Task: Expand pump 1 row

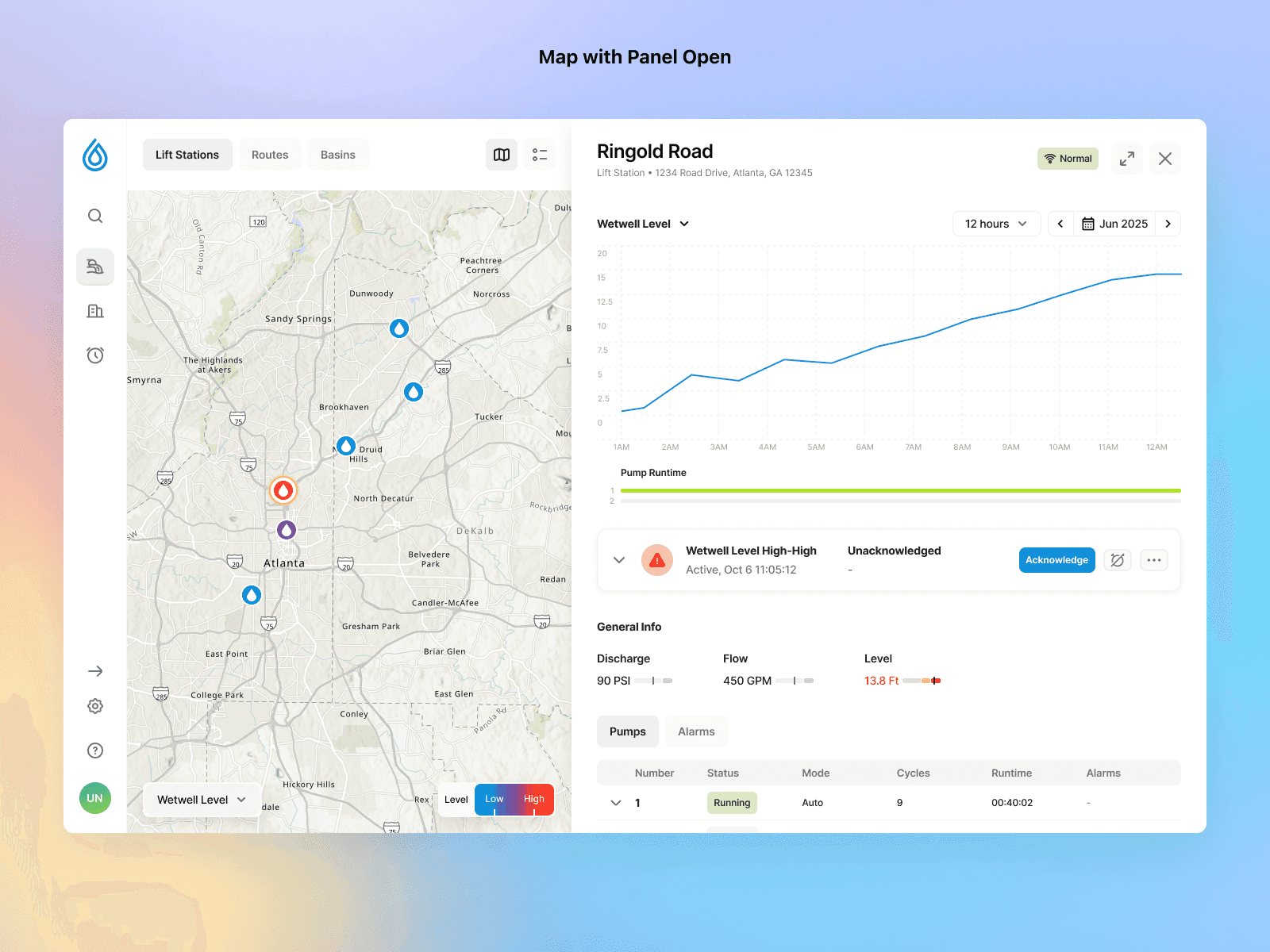Action: pos(616,803)
